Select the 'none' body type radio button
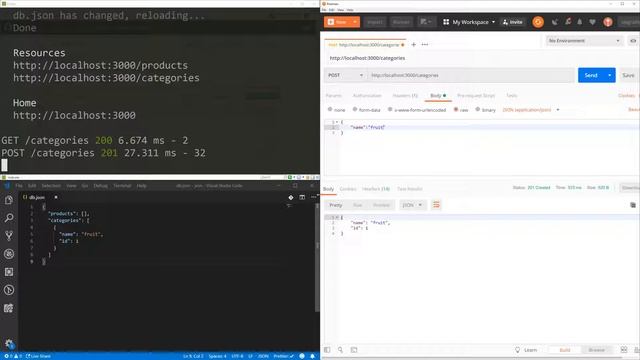The height and width of the screenshot is (360, 640). click(x=330, y=109)
